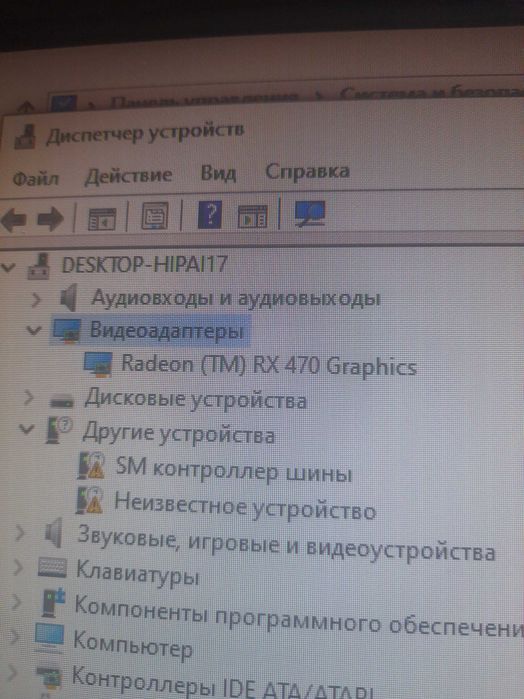Viewport: 524px width, 699px height.
Task: Click the monitor icon beside Компьютер
Action: tap(49, 637)
